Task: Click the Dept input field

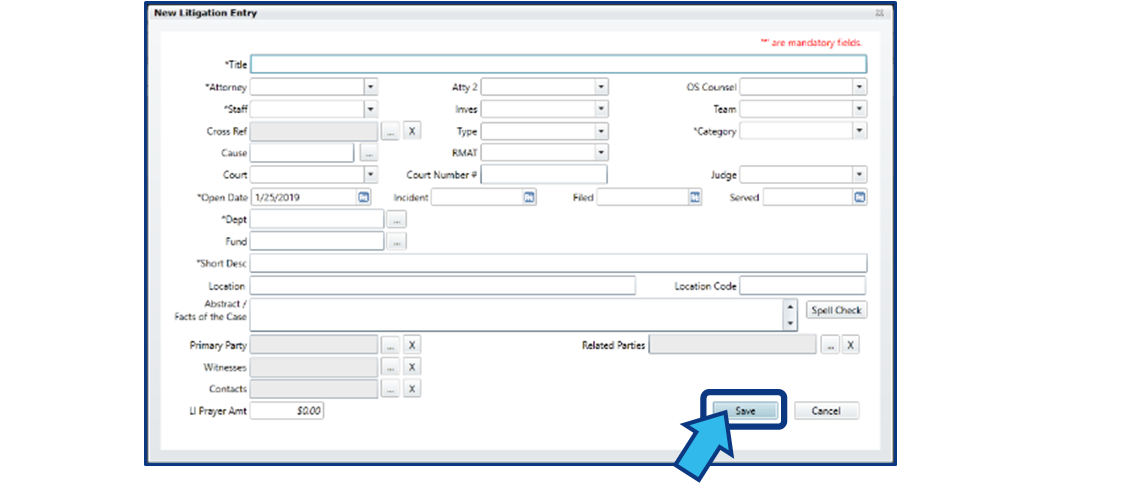Action: (317, 219)
